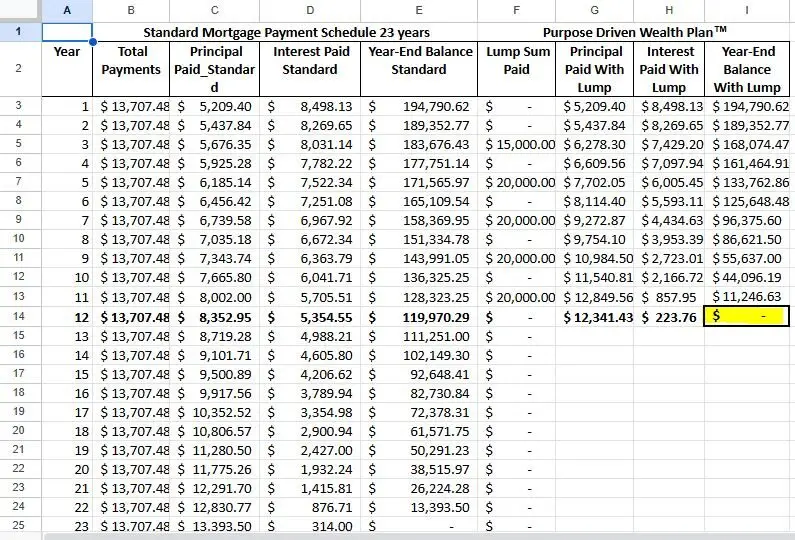Click the $96,375.60 balance cell

747,221
